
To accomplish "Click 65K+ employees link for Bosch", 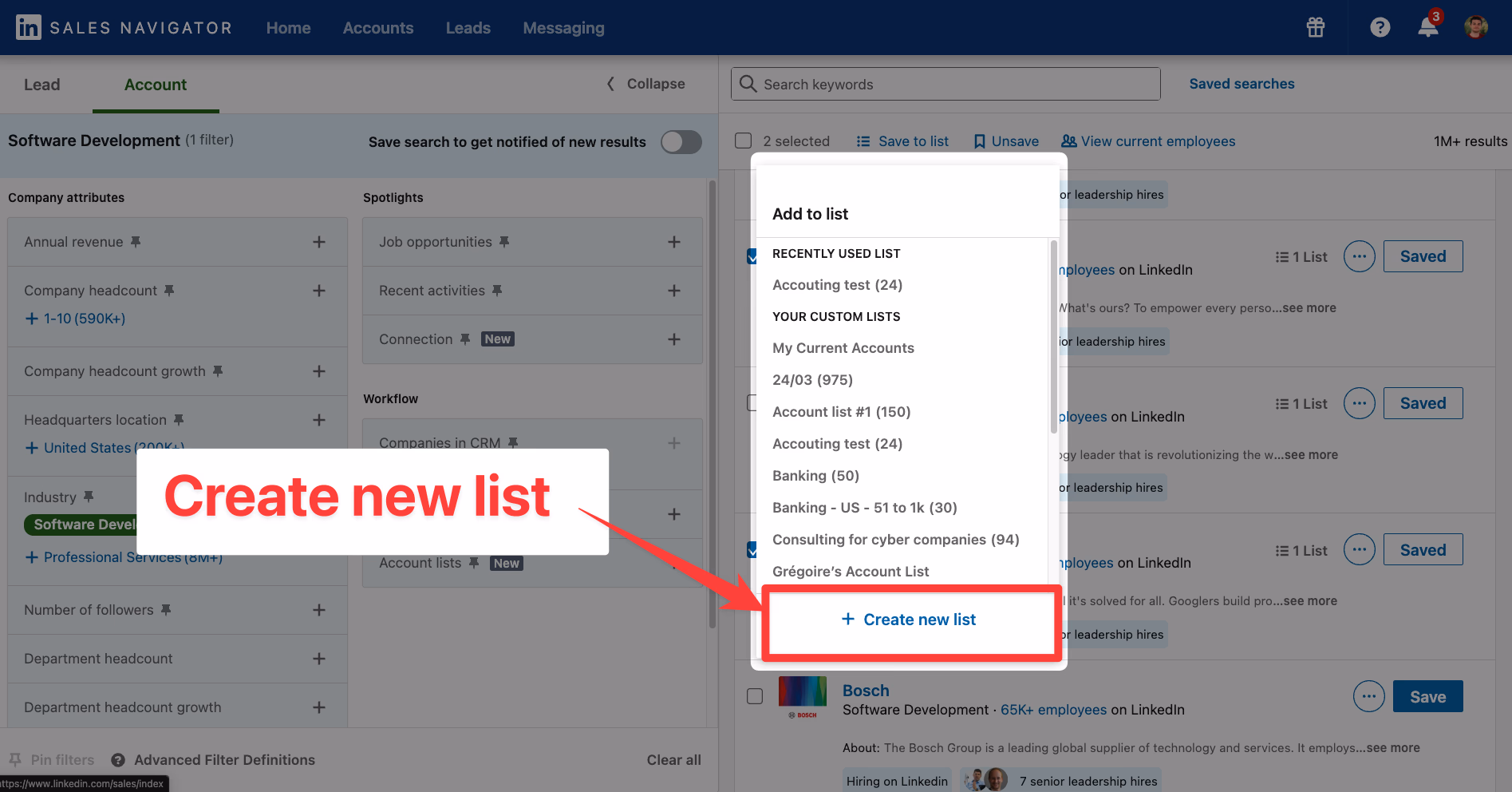I will (1053, 710).
